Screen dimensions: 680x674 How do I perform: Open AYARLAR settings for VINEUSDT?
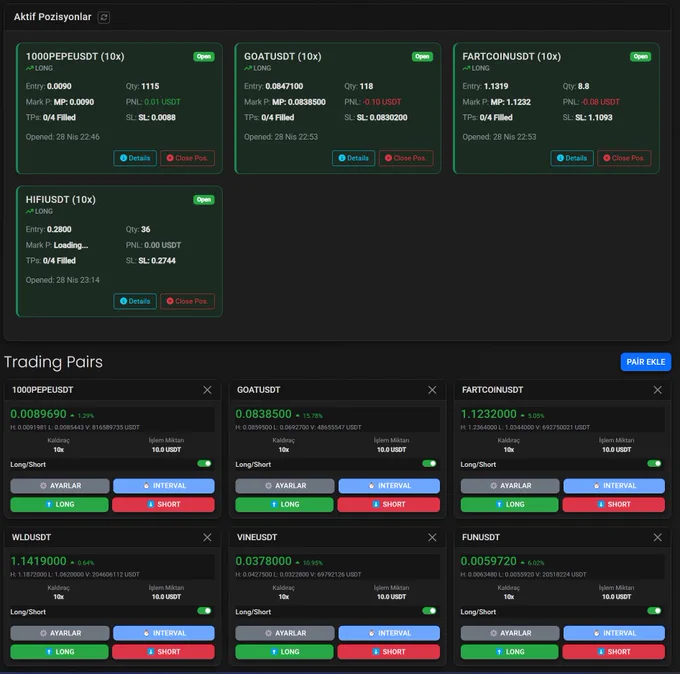285,633
